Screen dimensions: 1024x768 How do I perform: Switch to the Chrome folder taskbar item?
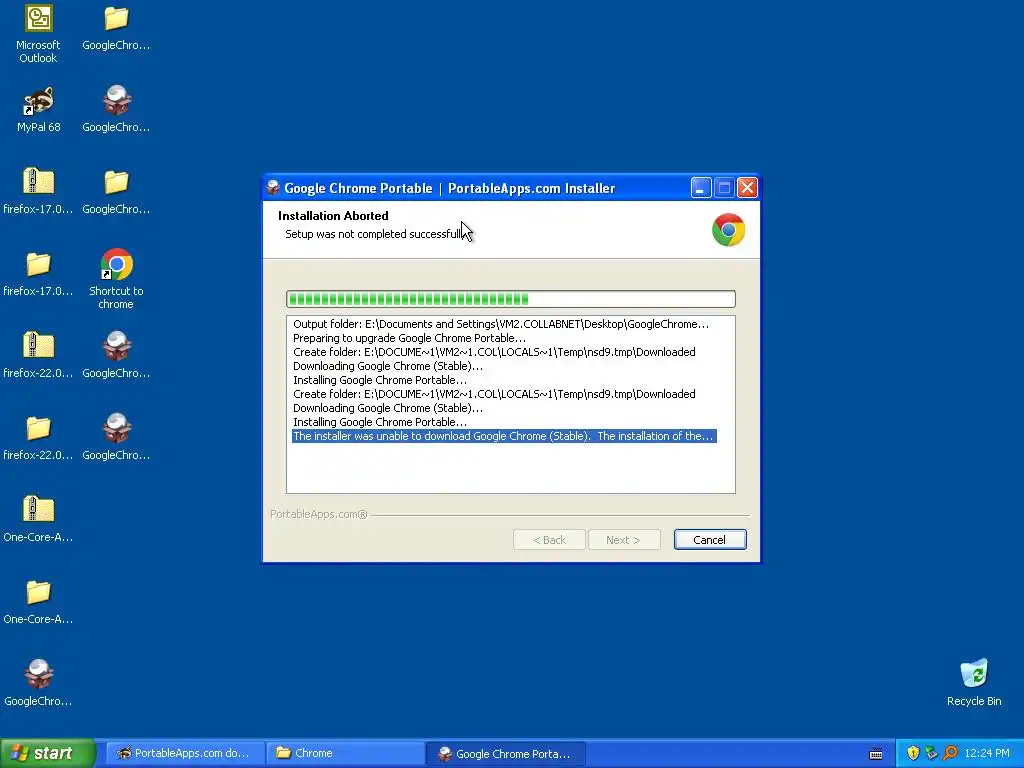(x=345, y=753)
